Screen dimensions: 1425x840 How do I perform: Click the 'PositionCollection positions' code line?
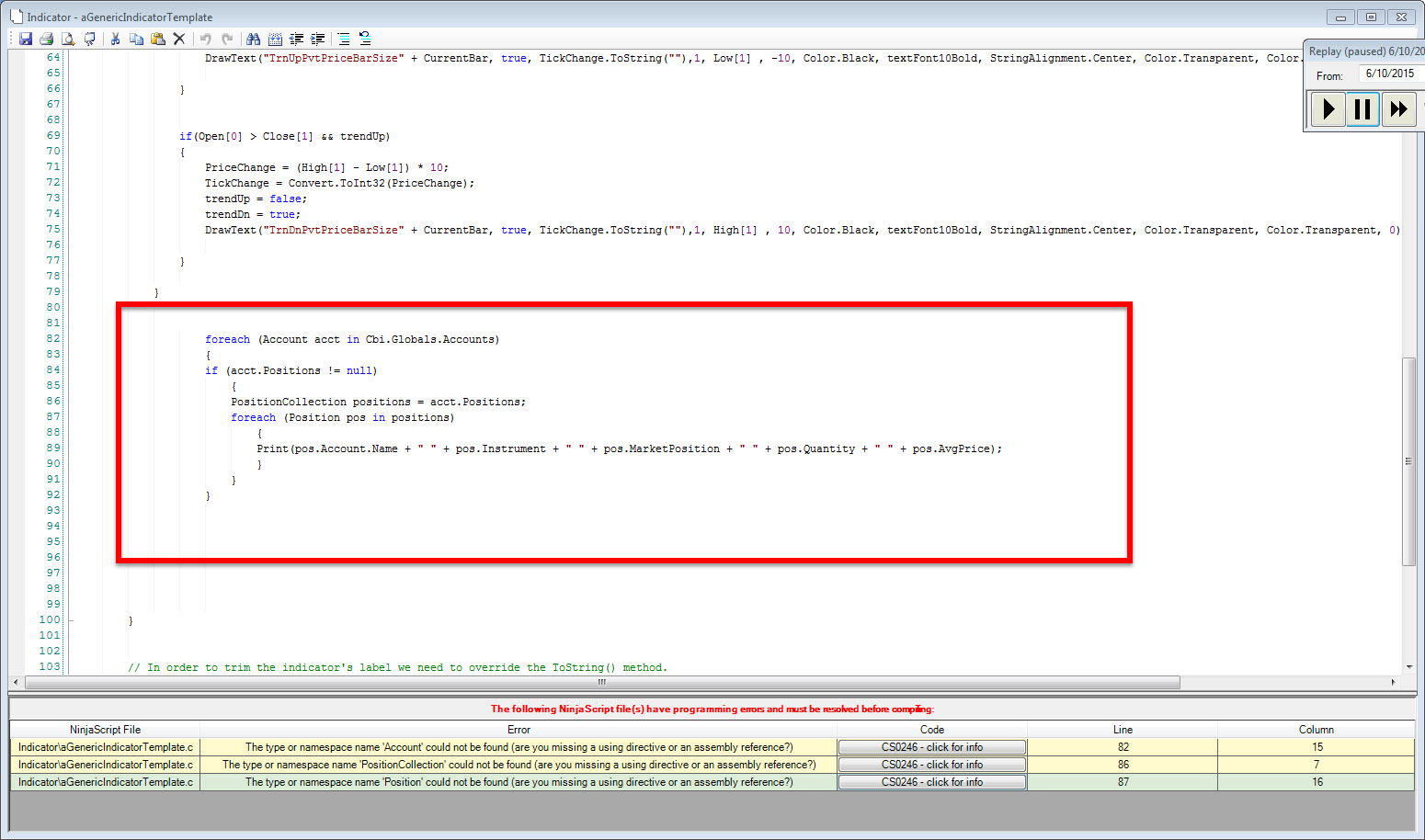click(378, 403)
